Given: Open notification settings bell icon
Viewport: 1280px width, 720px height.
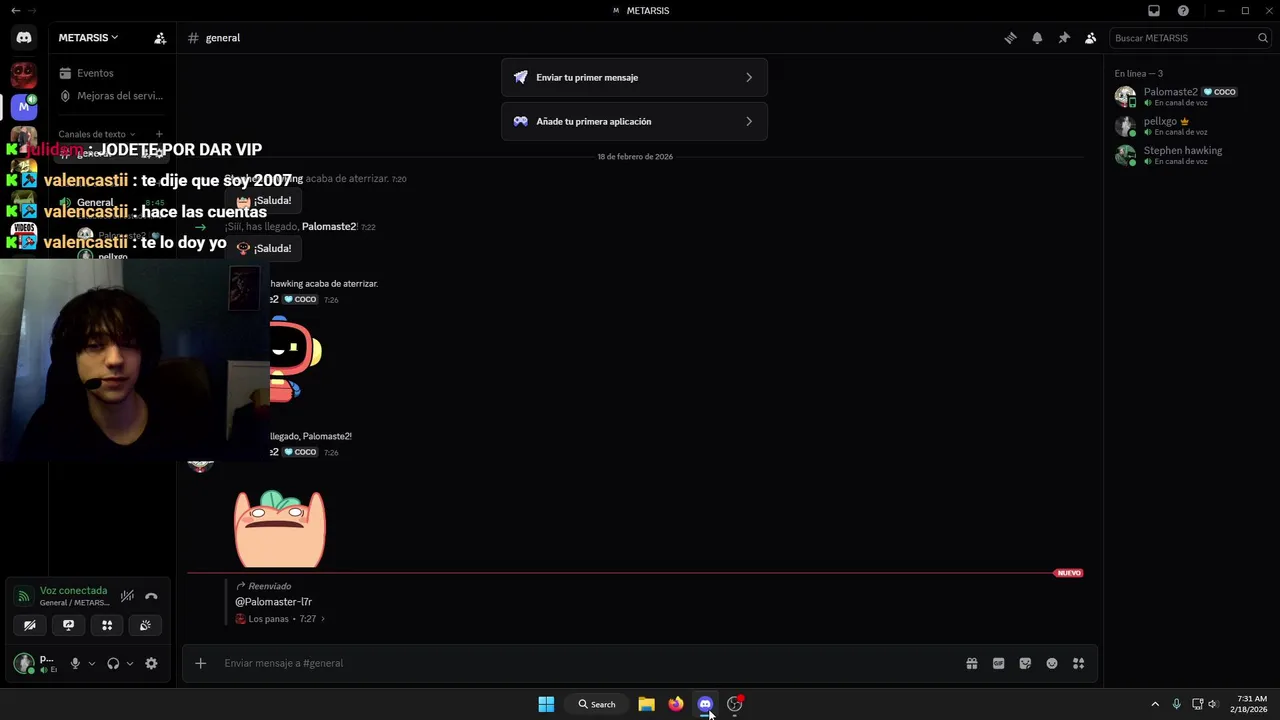Looking at the screenshot, I should 1037,38.
